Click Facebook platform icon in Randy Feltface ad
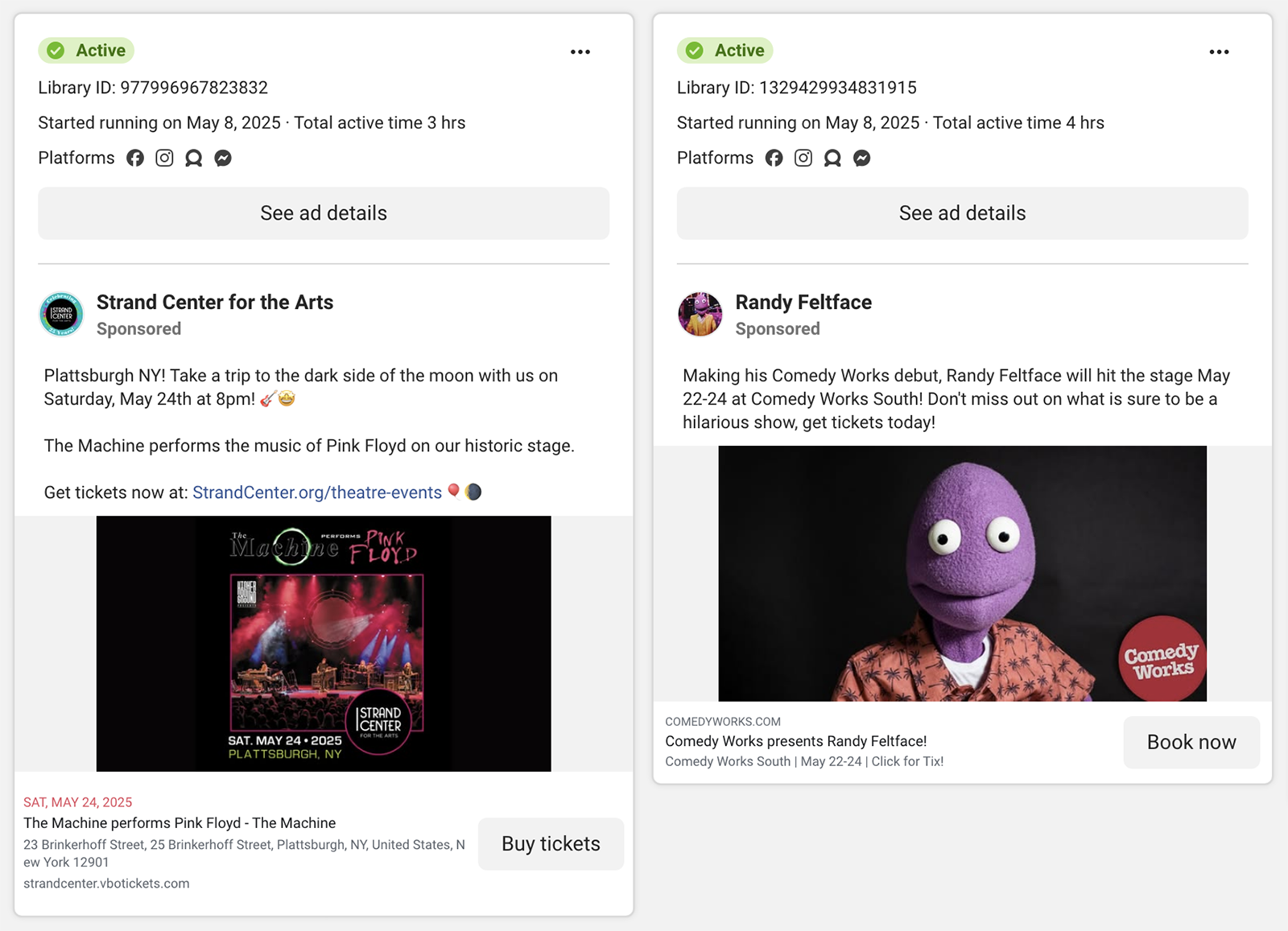The image size is (1288, 931). pos(774,158)
